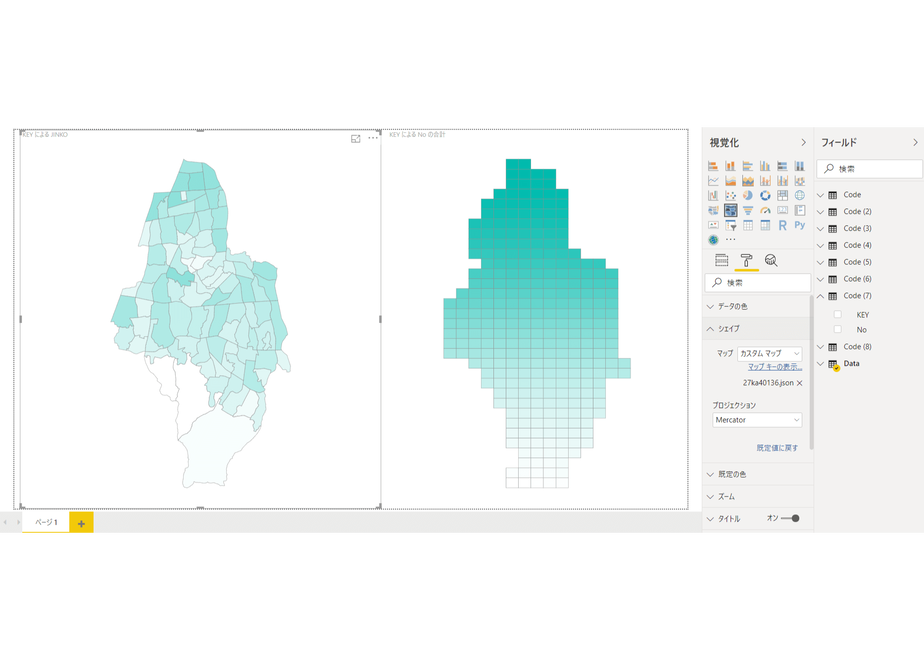Toggle the タイトル switch off
Viewport: 924px width, 660px height.
tap(790, 519)
